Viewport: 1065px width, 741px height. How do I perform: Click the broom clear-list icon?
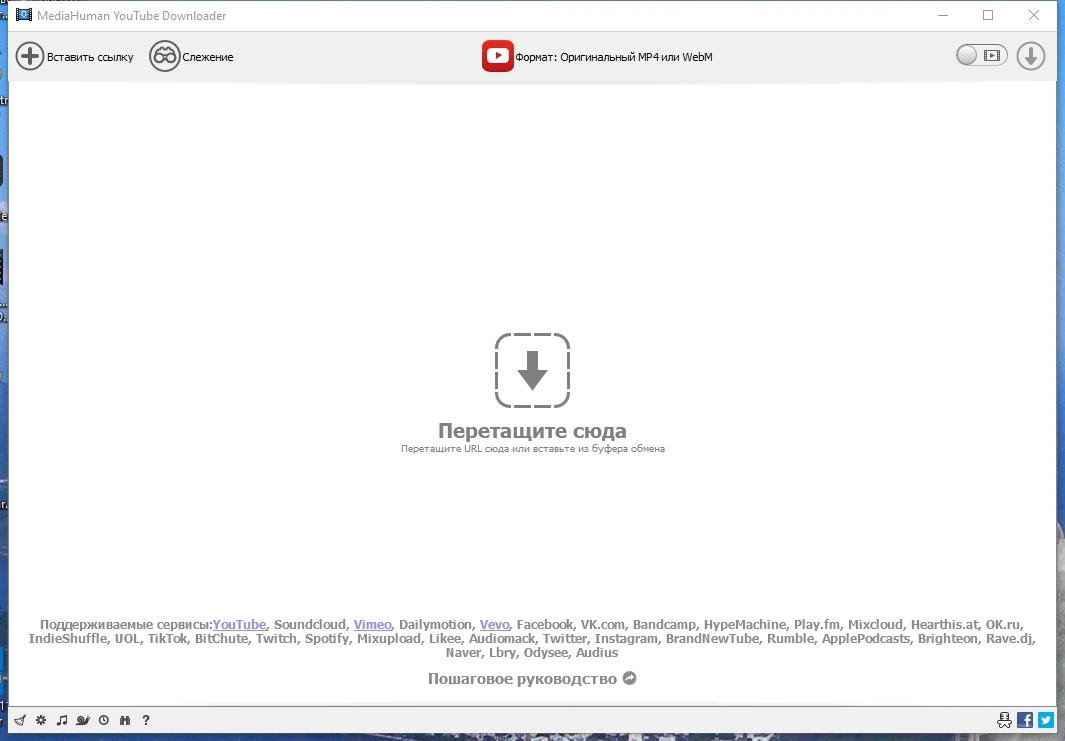20,720
